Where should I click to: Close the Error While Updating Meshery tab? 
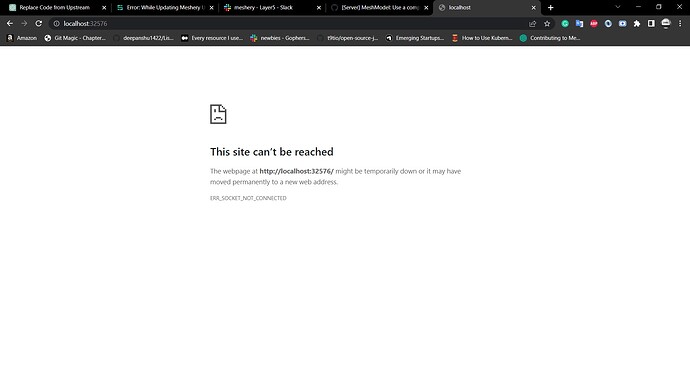coord(212,8)
